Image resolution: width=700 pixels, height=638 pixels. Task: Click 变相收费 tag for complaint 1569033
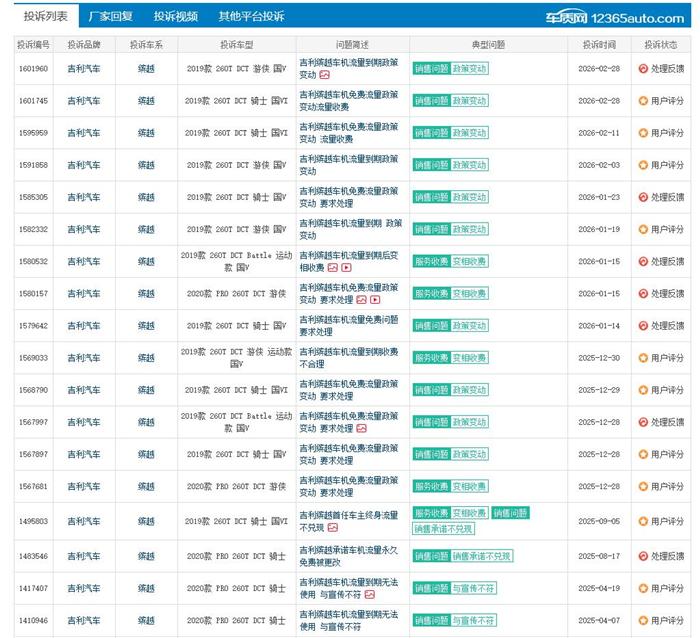(469, 358)
